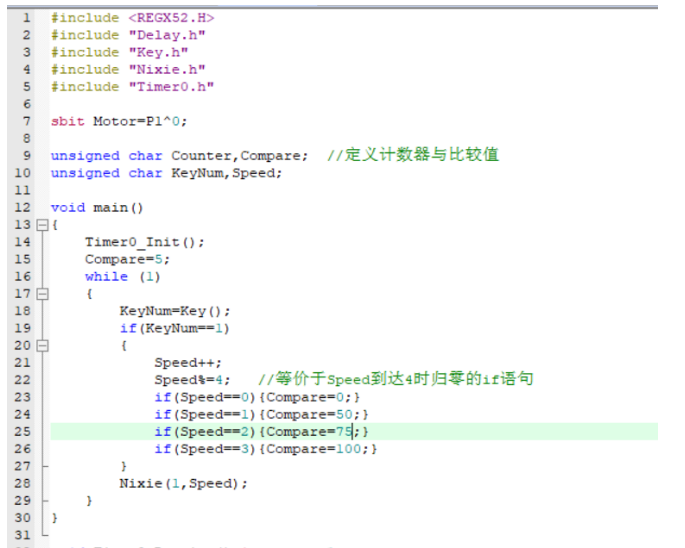Click the 'Speed%=4;' statement
685x548 pixels.
(192, 380)
